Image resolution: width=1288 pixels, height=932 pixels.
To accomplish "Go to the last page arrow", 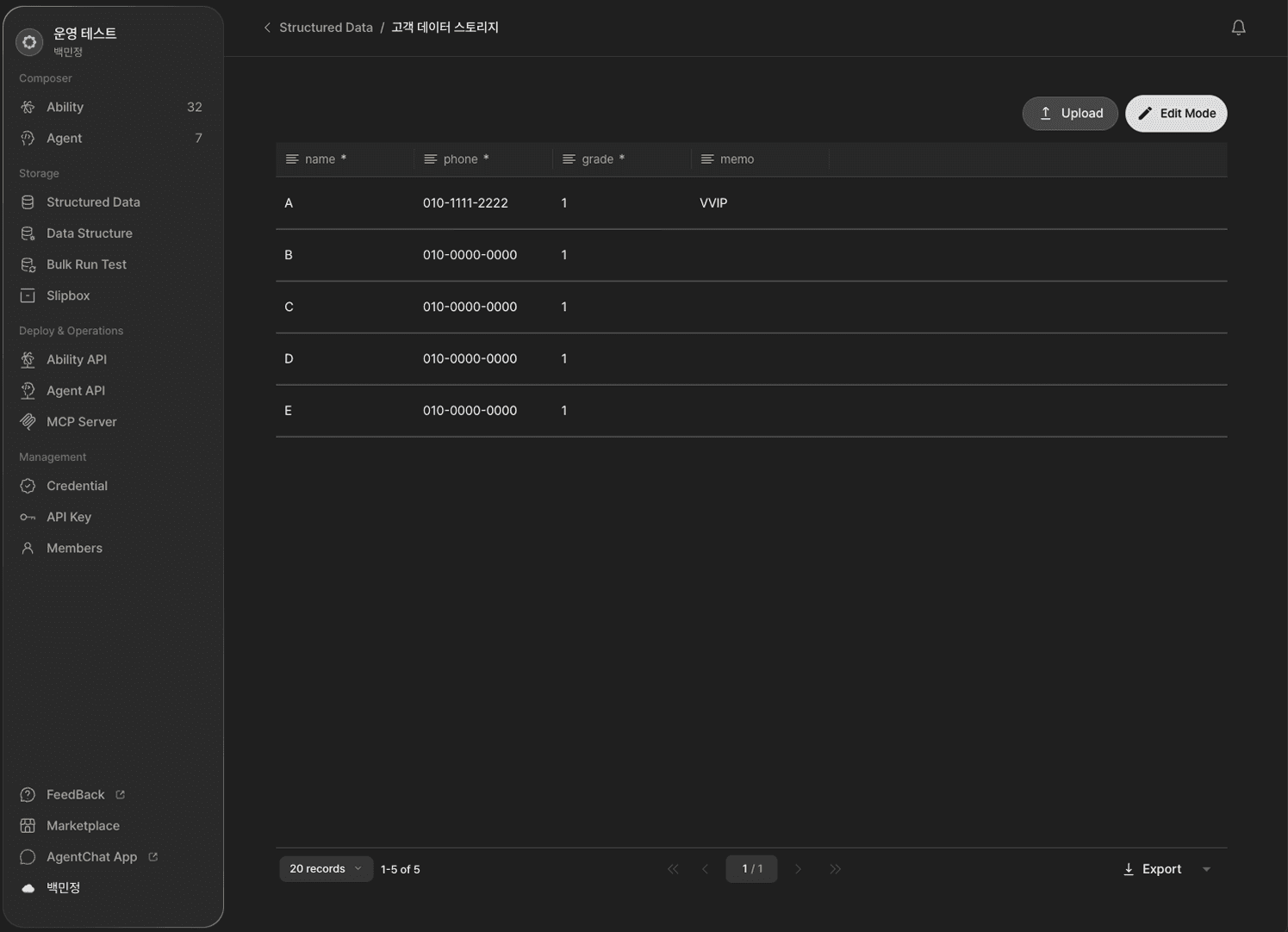I will [x=835, y=868].
